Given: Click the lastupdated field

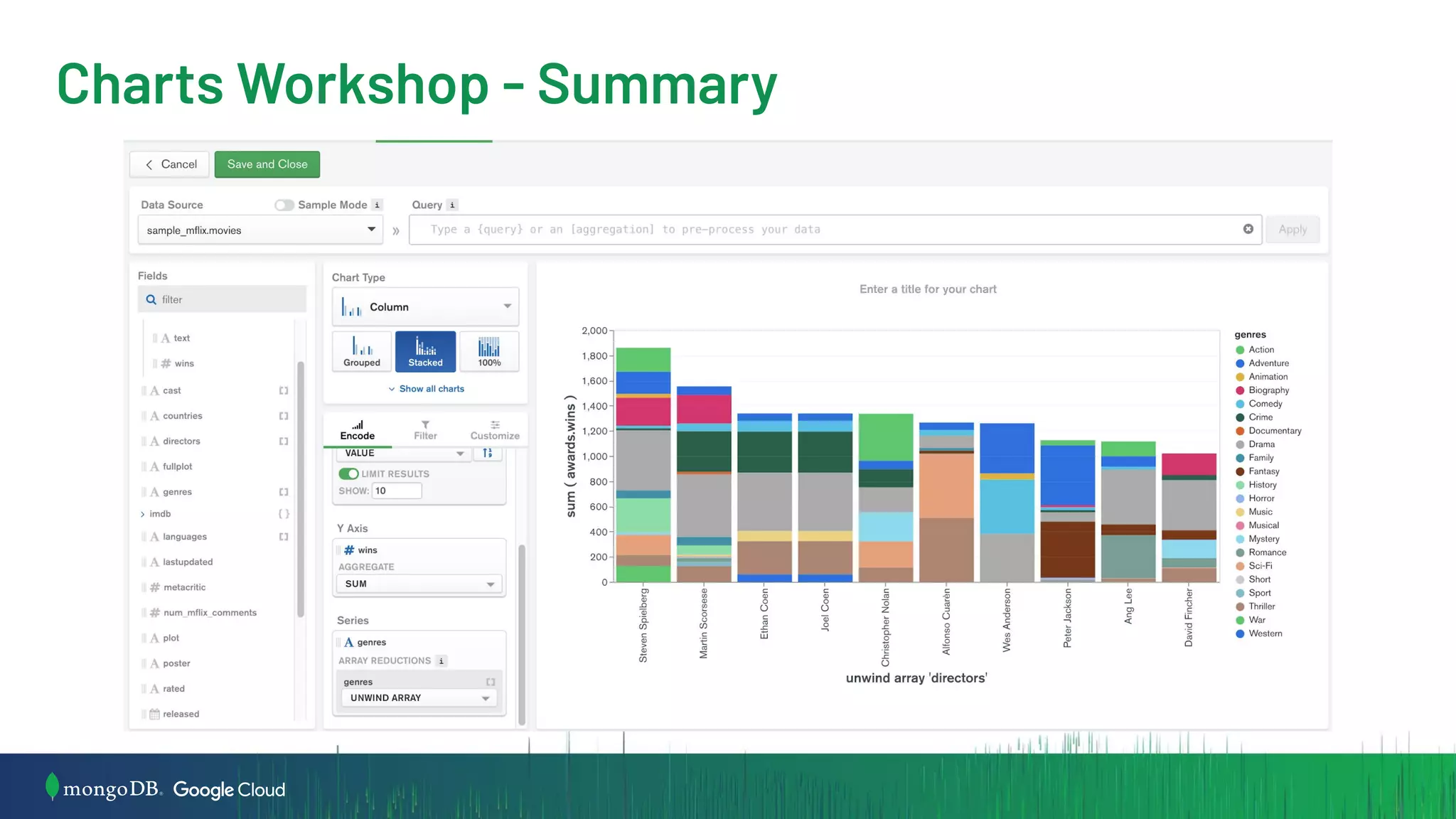Looking at the screenshot, I should pos(188,562).
